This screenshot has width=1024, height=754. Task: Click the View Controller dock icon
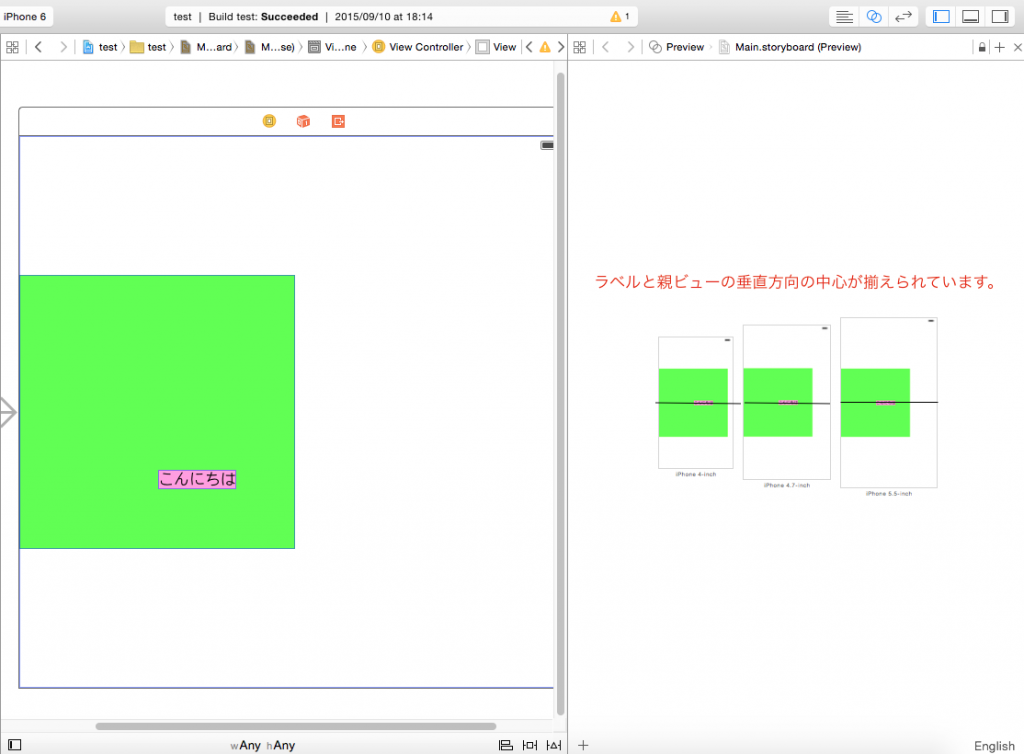coord(269,121)
